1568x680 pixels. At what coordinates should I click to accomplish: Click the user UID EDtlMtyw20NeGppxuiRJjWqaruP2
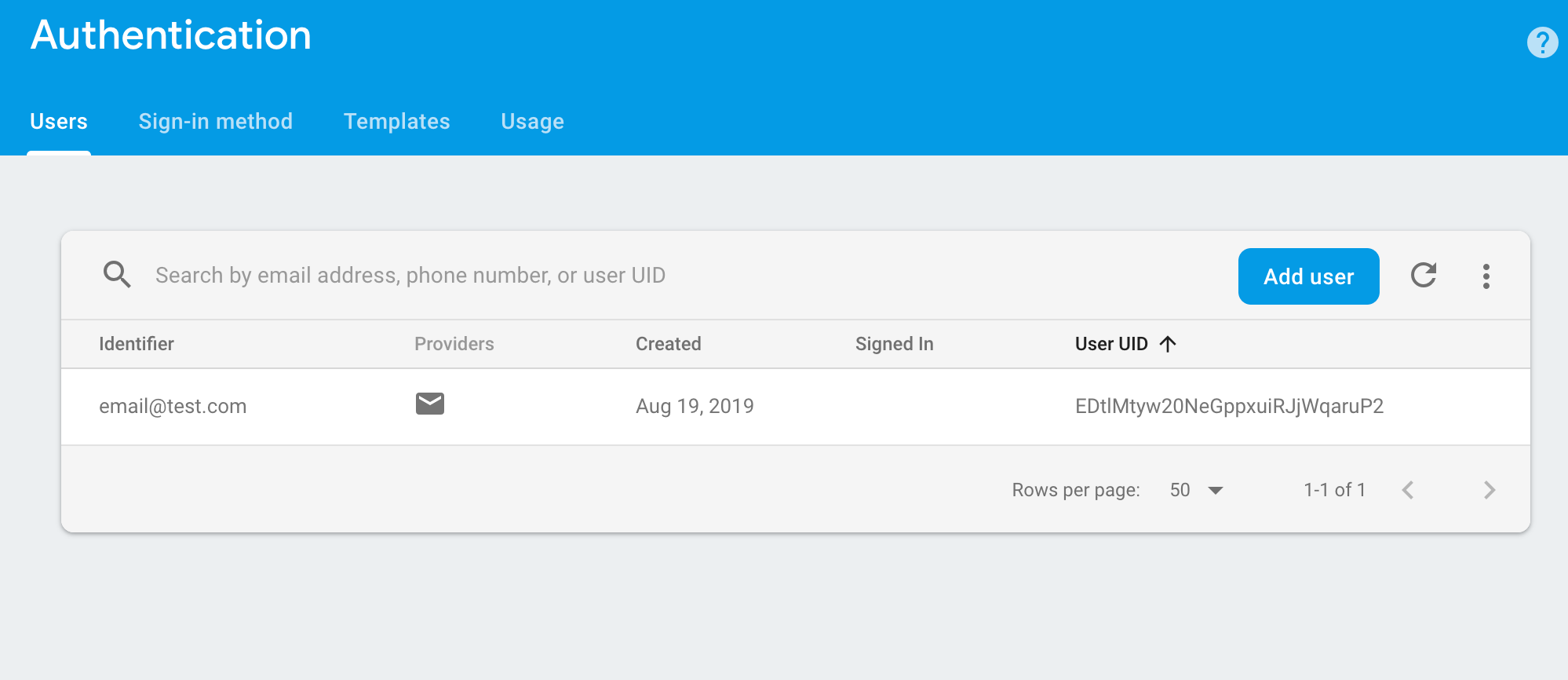tap(1229, 406)
